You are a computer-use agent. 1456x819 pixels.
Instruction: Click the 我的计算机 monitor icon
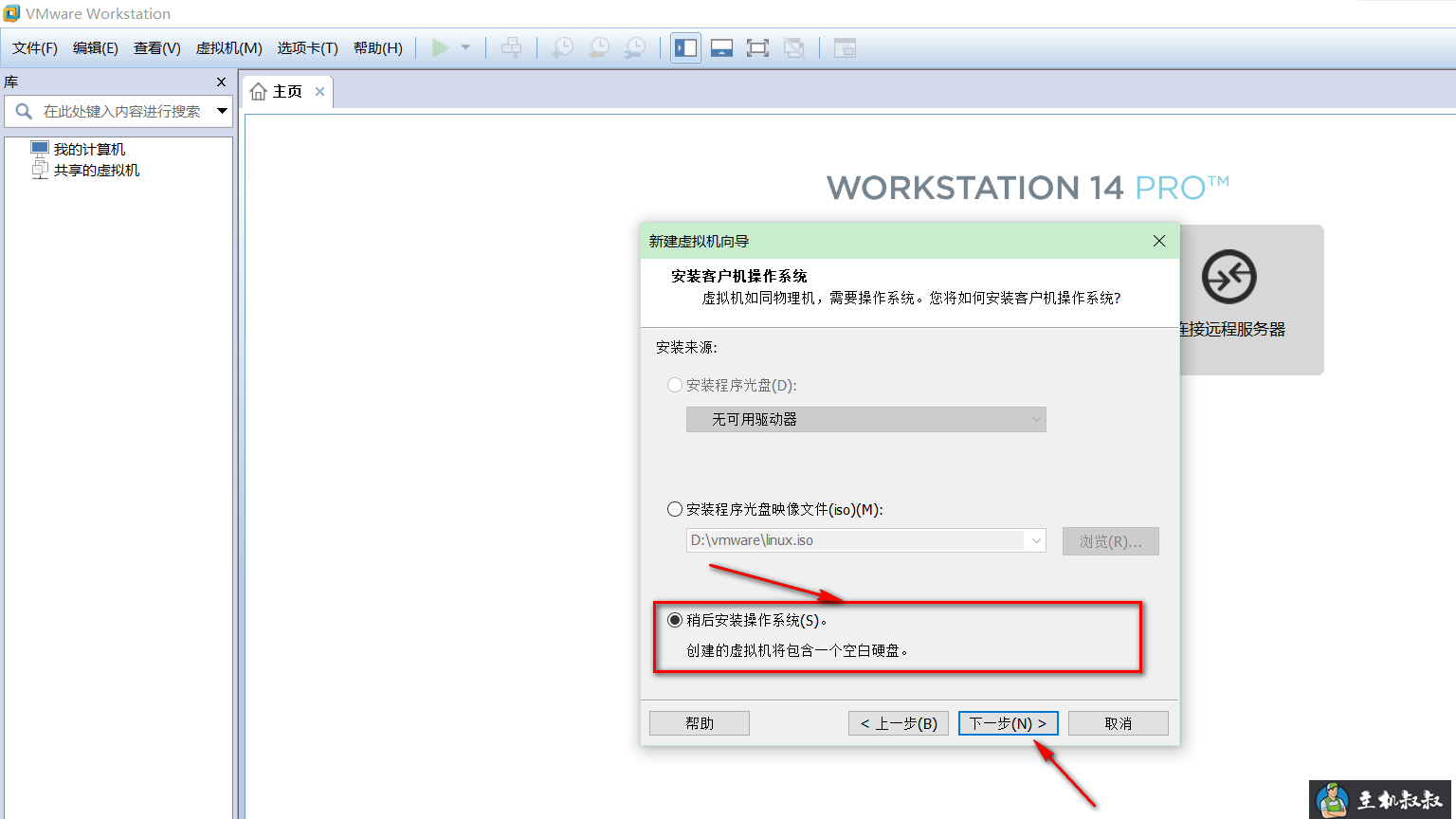[39, 149]
